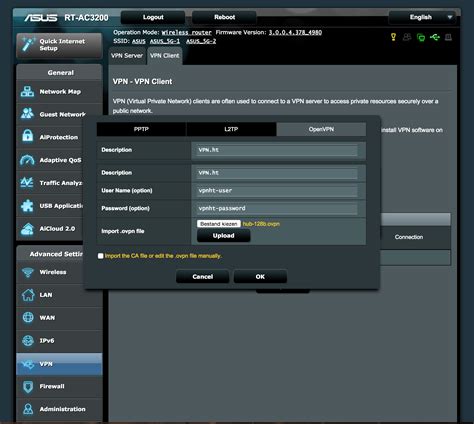Click the green network clients status icon
Screen dimensions: 474x424
(x=421, y=37)
